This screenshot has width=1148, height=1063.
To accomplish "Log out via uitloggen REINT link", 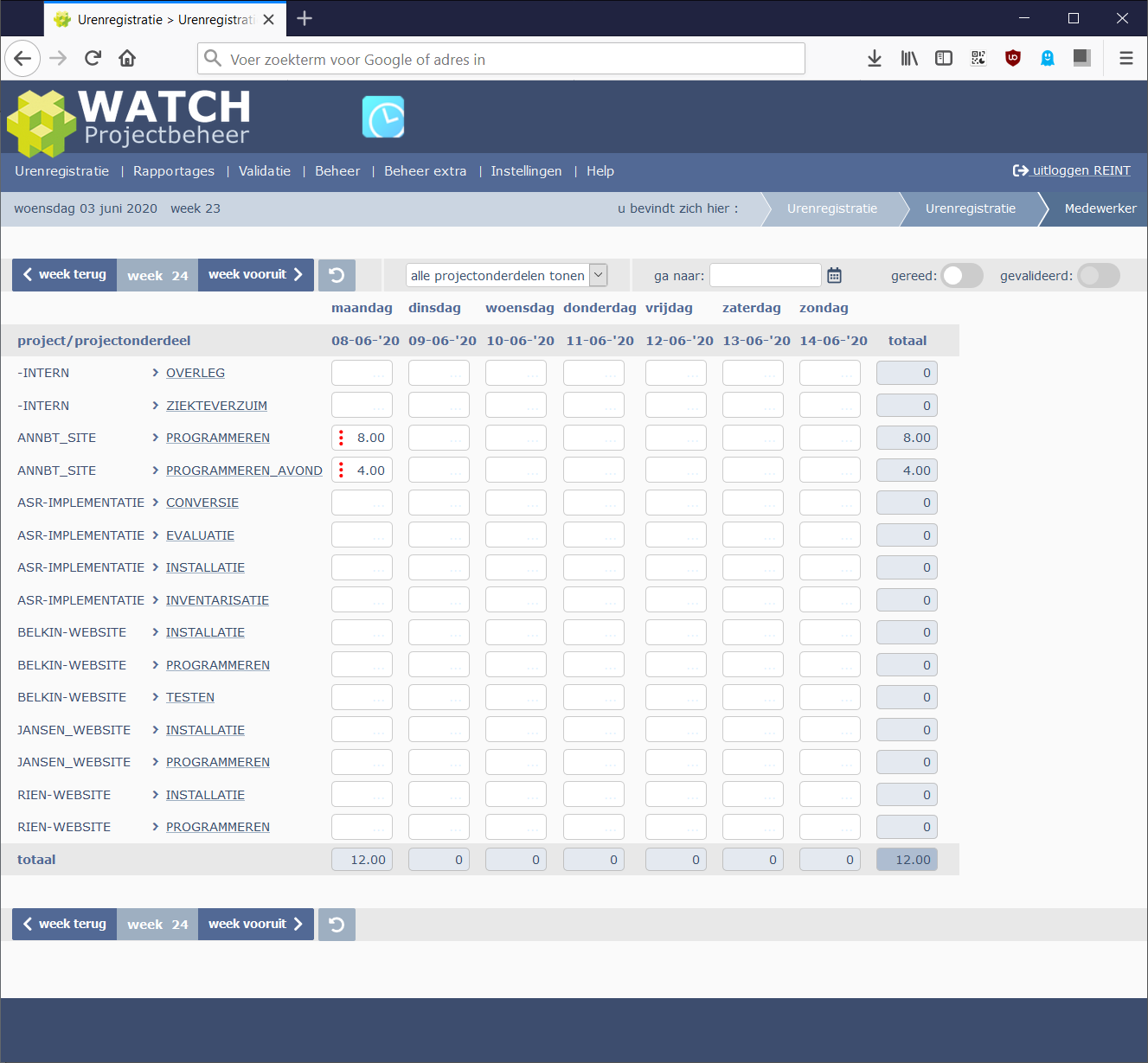I will (x=1072, y=170).
